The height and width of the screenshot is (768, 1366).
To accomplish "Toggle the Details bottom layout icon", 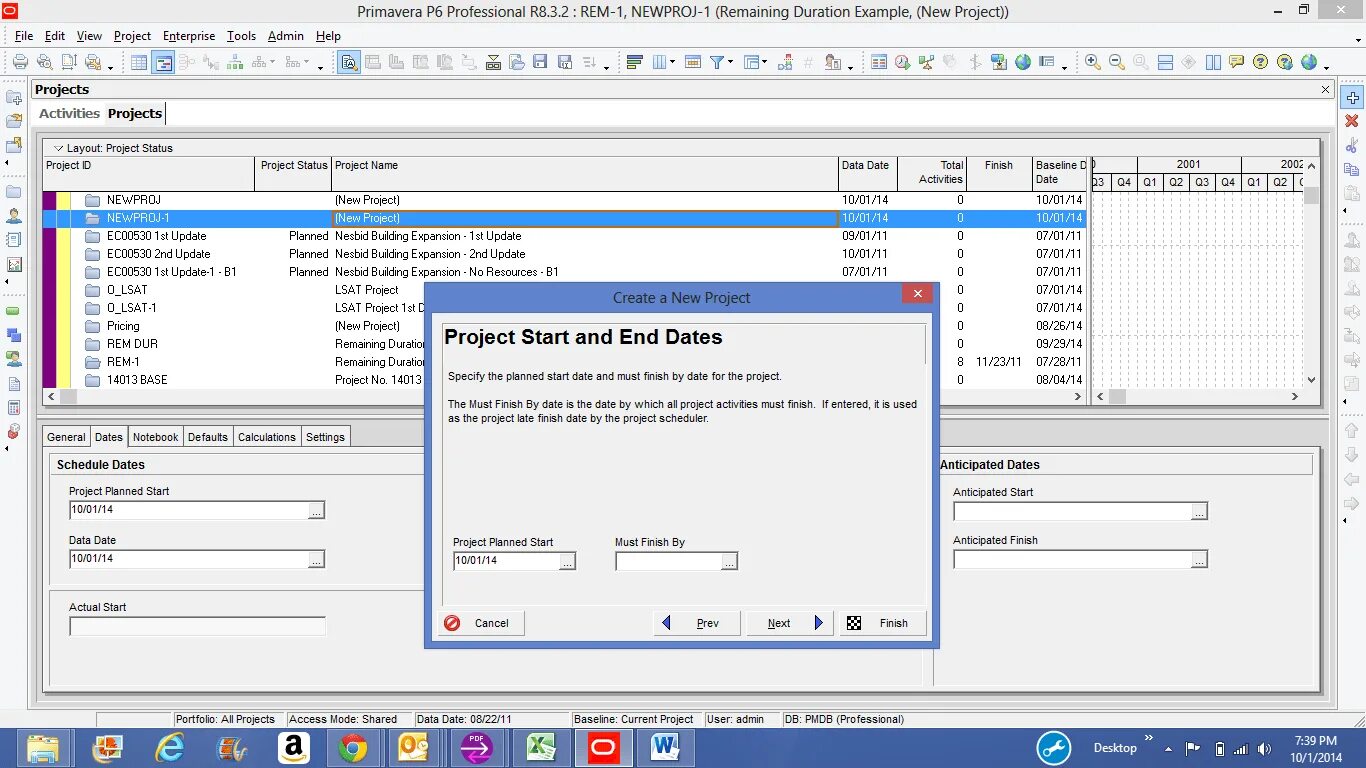I will click(349, 62).
